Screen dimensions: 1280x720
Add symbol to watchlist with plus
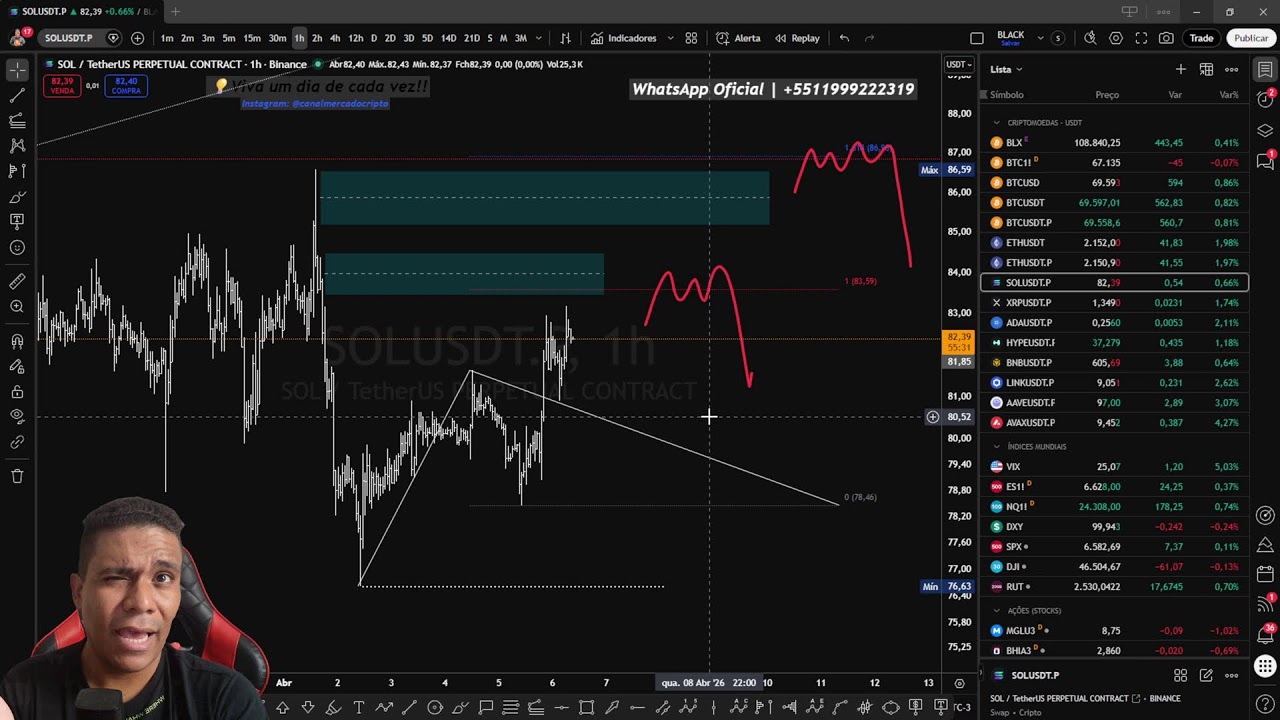pos(1181,69)
